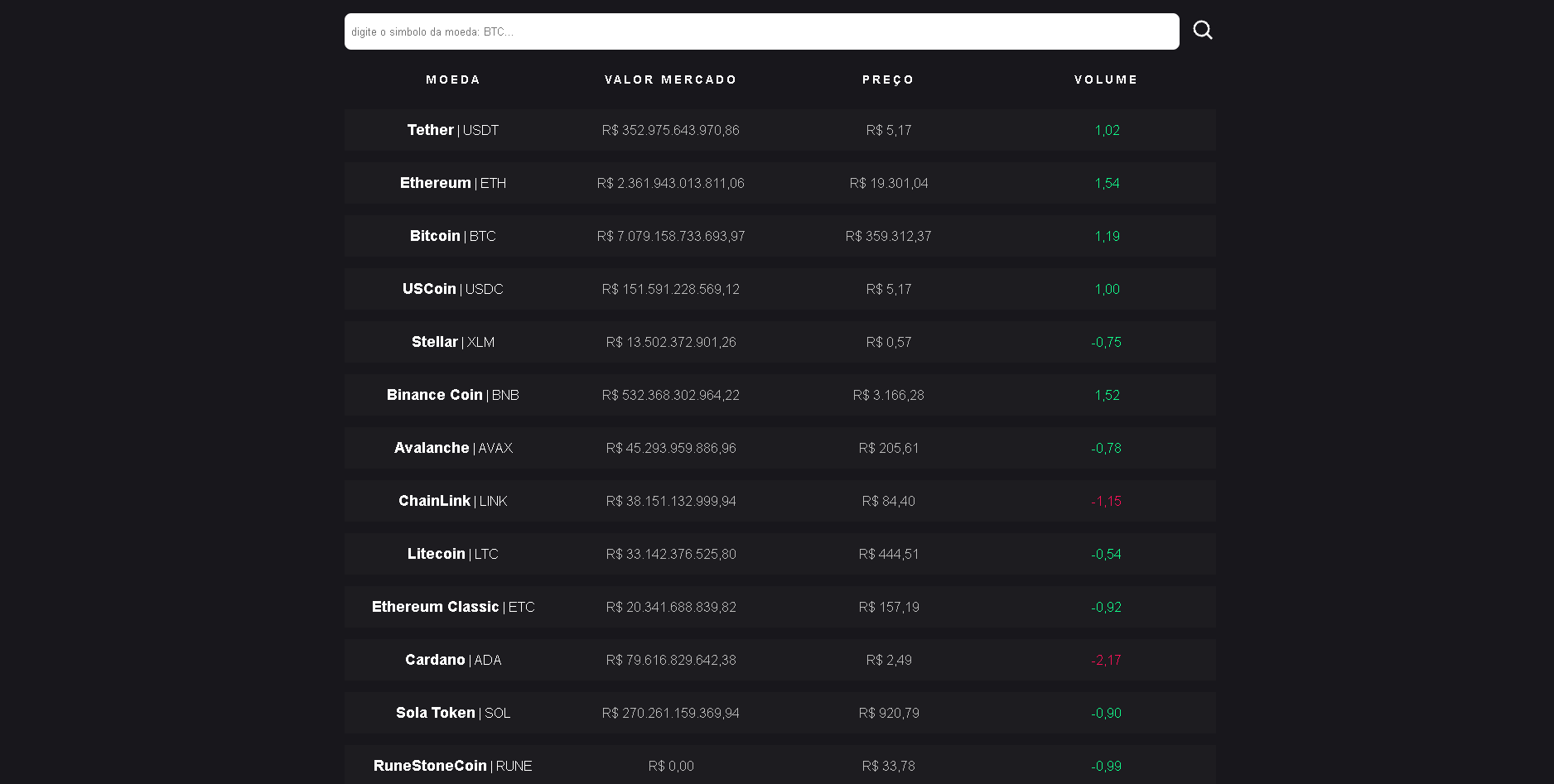Click the magnifying glass search icon
The width and height of the screenshot is (1554, 784).
click(1203, 31)
